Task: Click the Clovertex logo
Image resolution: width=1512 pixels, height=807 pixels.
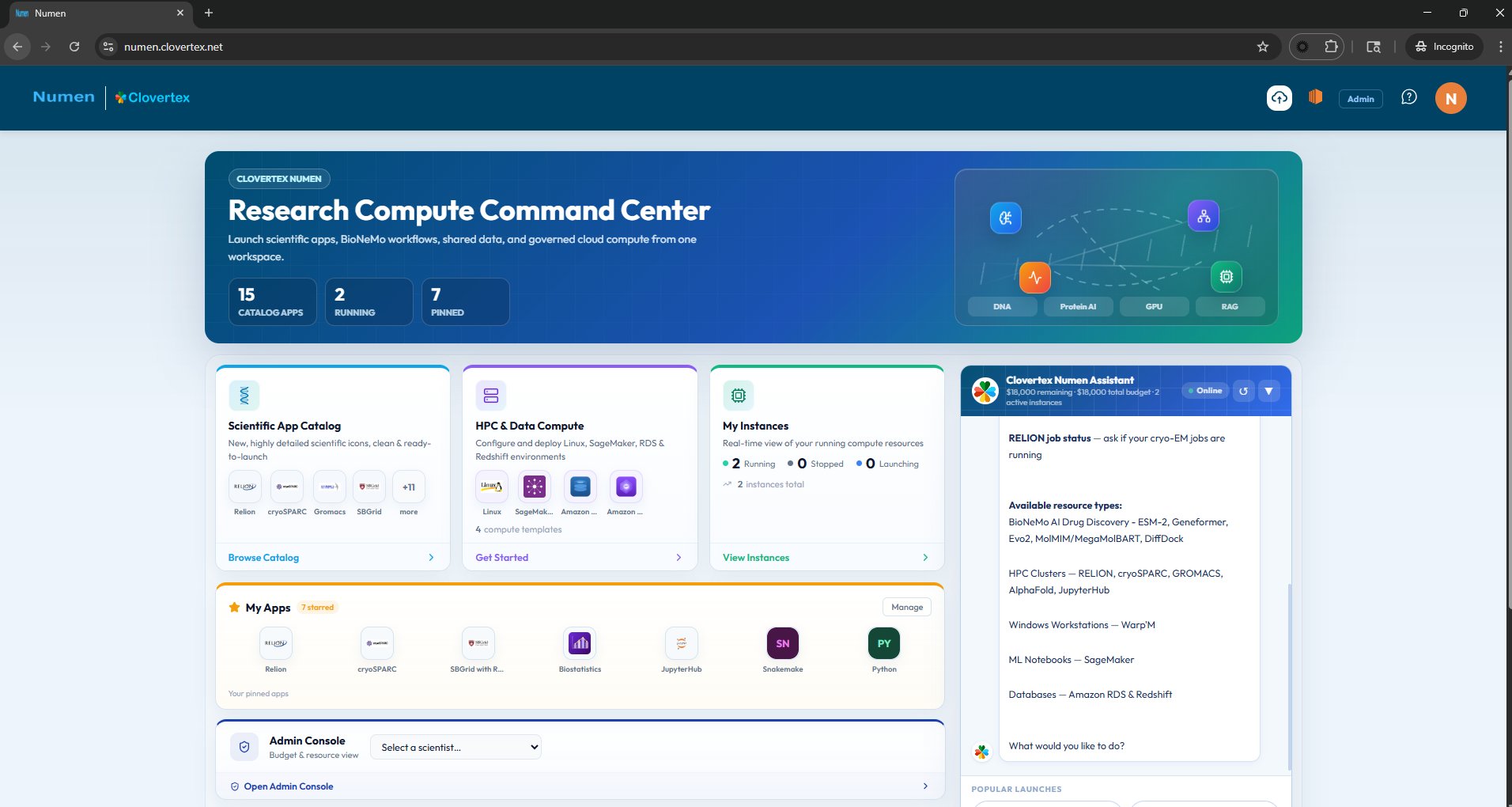Action: (153, 97)
